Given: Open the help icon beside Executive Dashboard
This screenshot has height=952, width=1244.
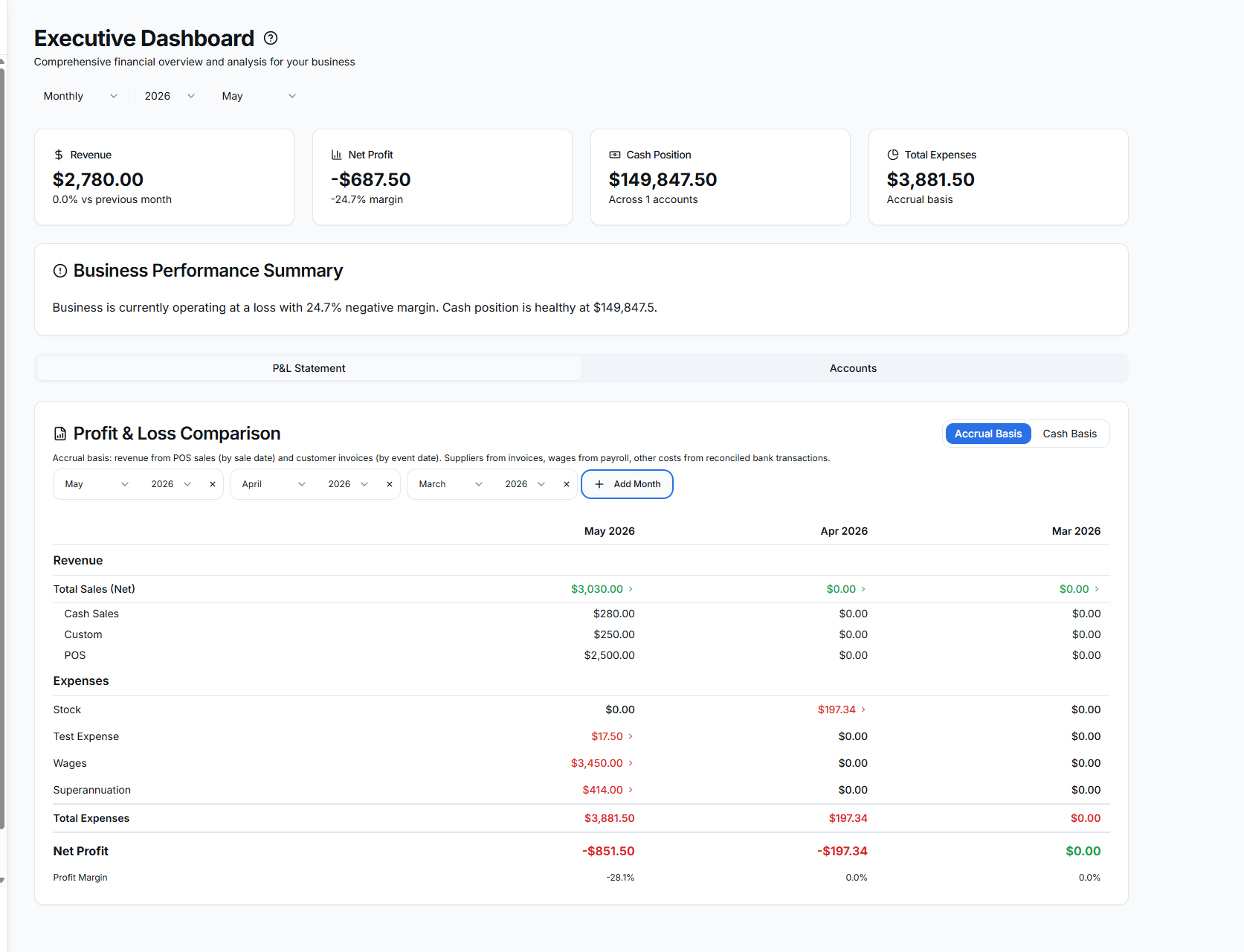Looking at the screenshot, I should point(271,38).
